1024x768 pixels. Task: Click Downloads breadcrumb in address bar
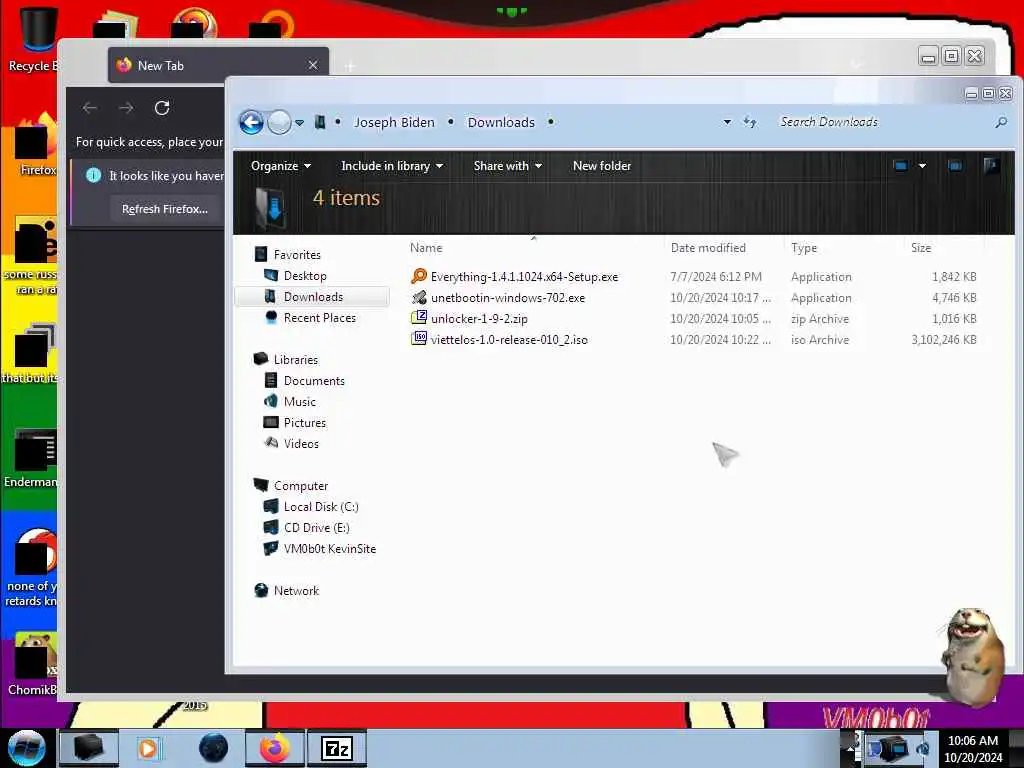[x=501, y=122]
